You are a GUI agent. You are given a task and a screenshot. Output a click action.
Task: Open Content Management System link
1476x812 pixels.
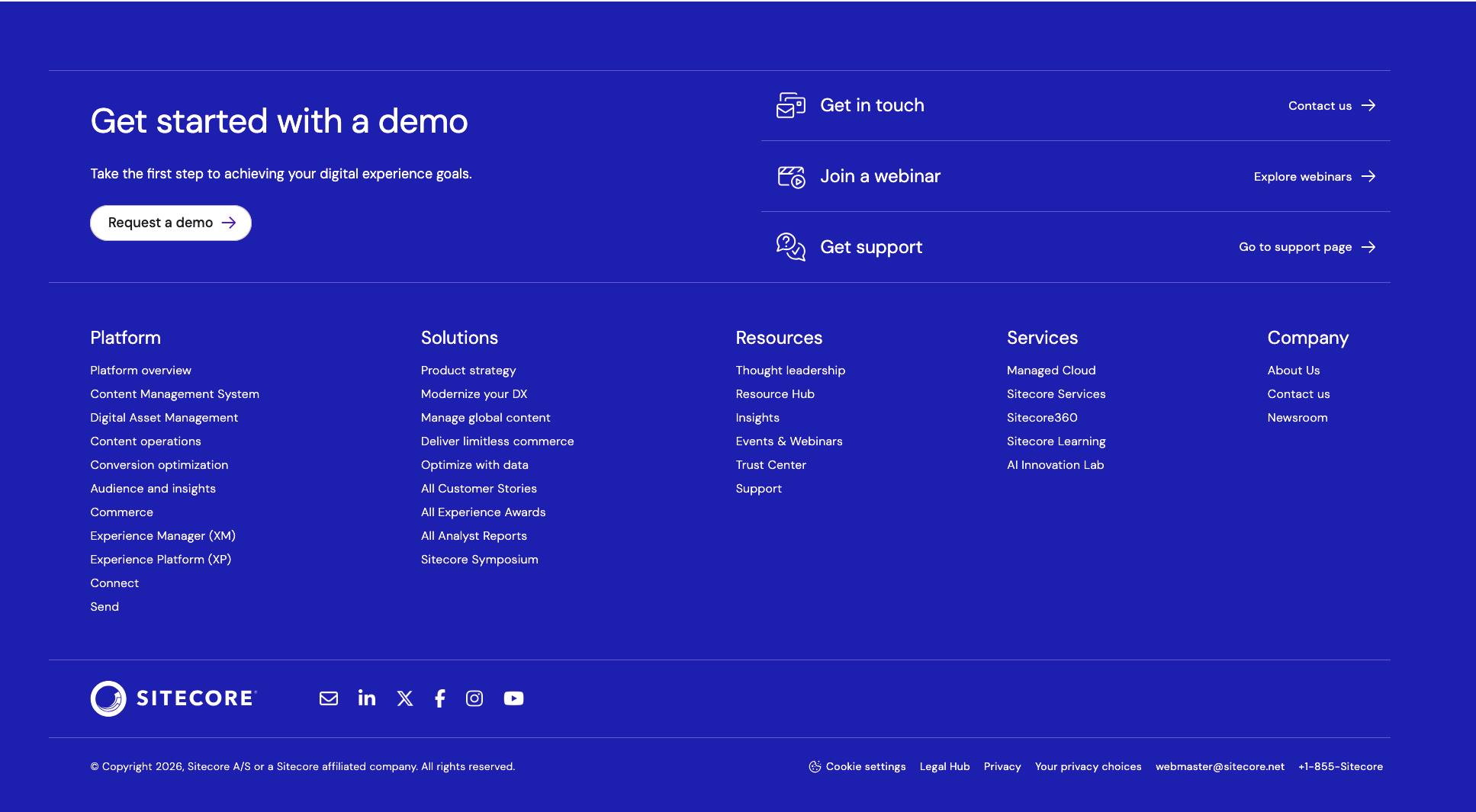175,394
